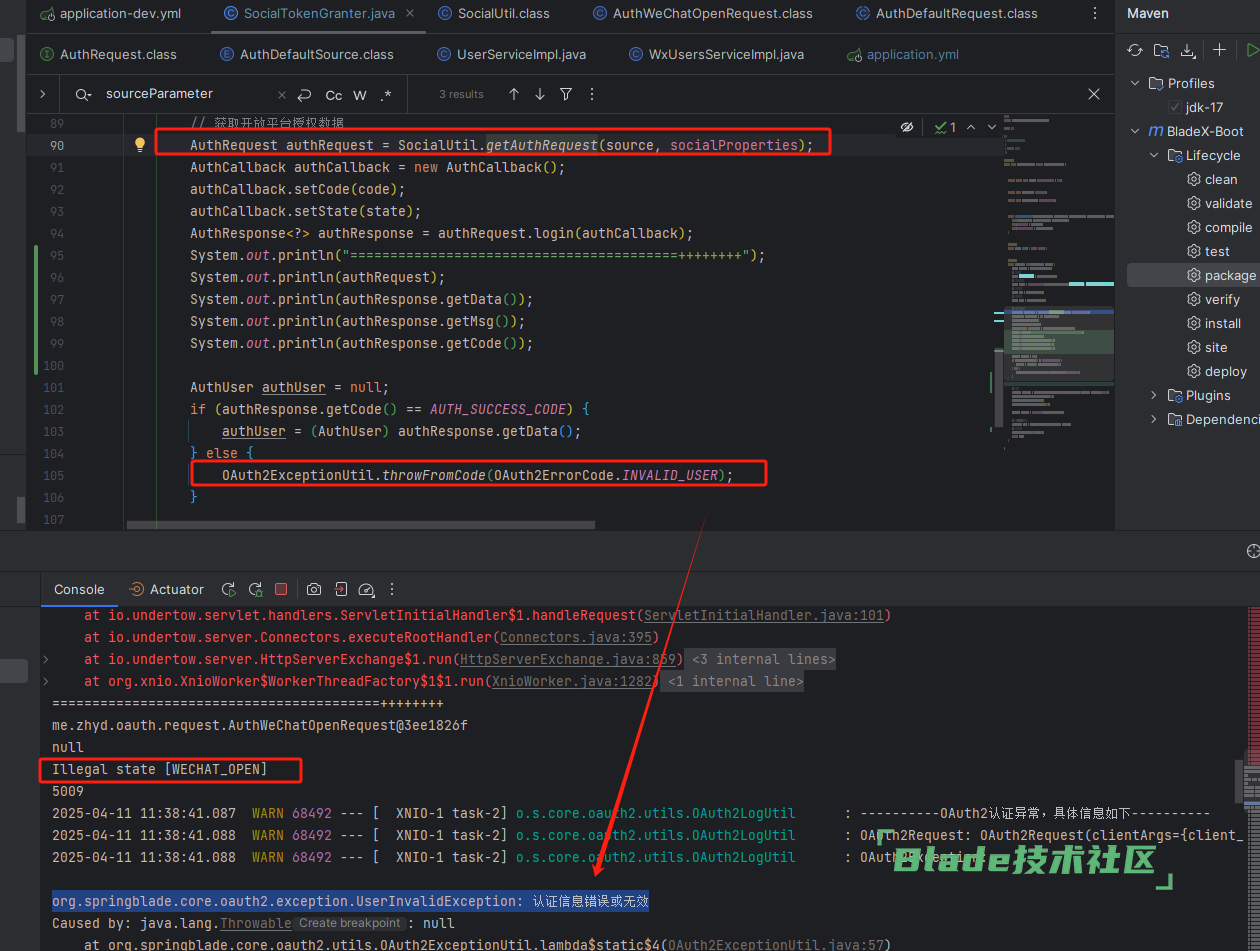Image resolution: width=1260 pixels, height=951 pixels.
Task: Switch to the Actuator tab
Action: click(x=166, y=590)
